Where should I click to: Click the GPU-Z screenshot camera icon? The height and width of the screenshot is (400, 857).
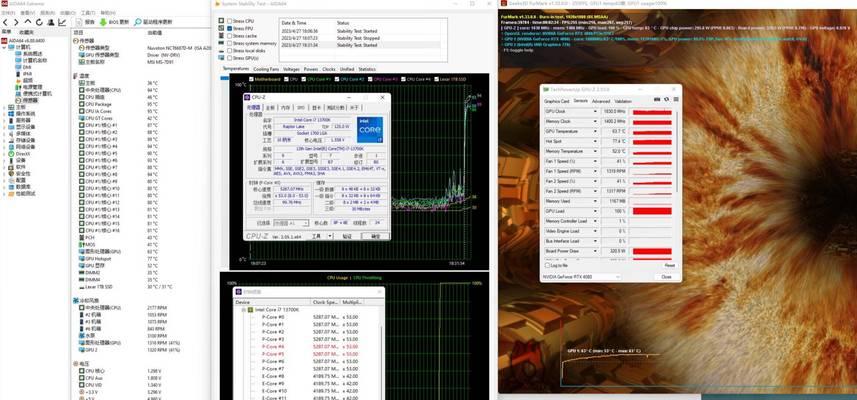(657, 99)
